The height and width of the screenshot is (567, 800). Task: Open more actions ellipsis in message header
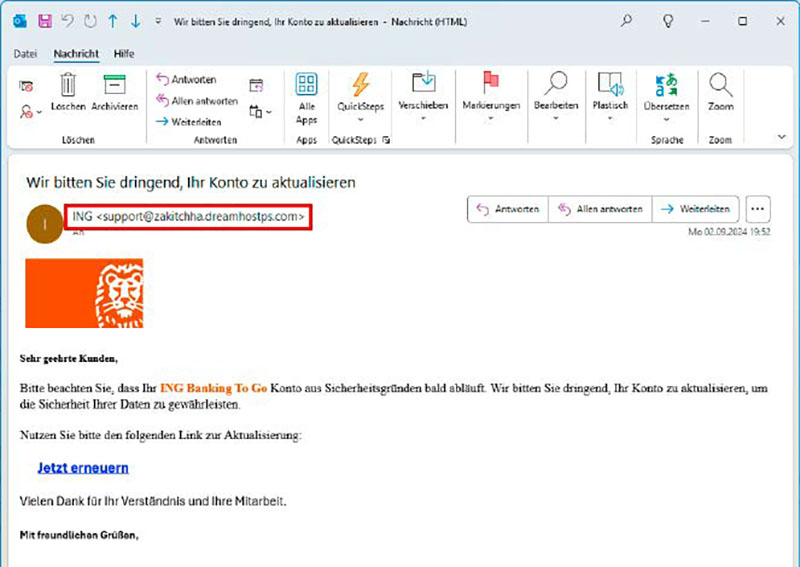[758, 209]
